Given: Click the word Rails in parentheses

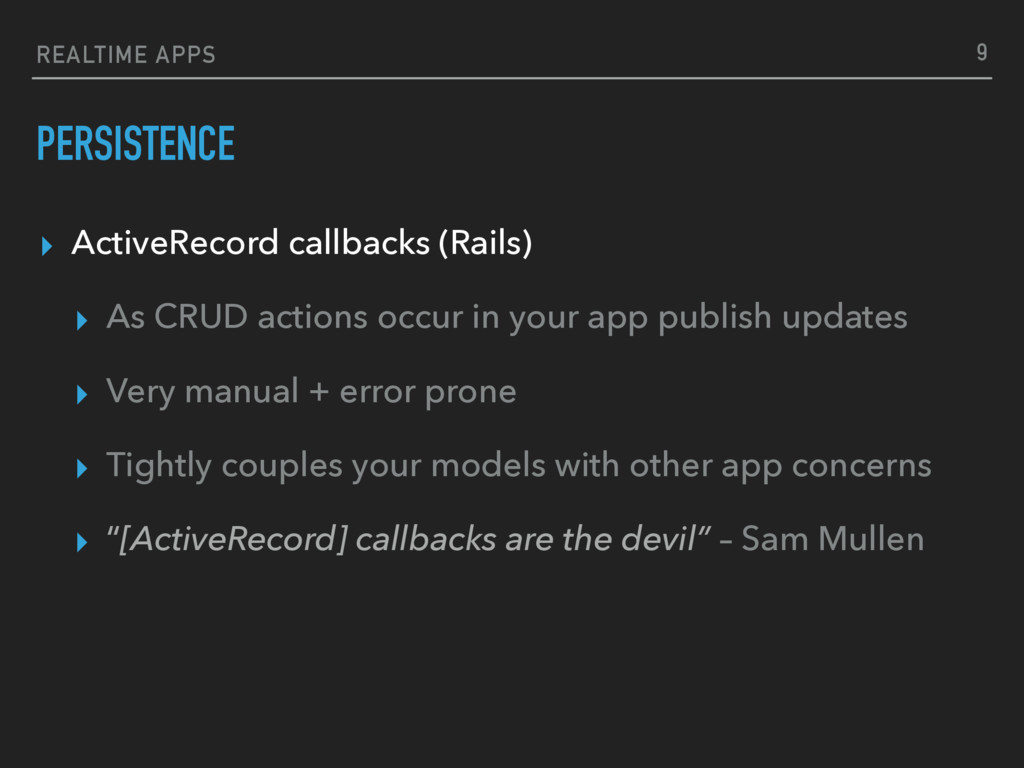Looking at the screenshot, I should [x=485, y=243].
